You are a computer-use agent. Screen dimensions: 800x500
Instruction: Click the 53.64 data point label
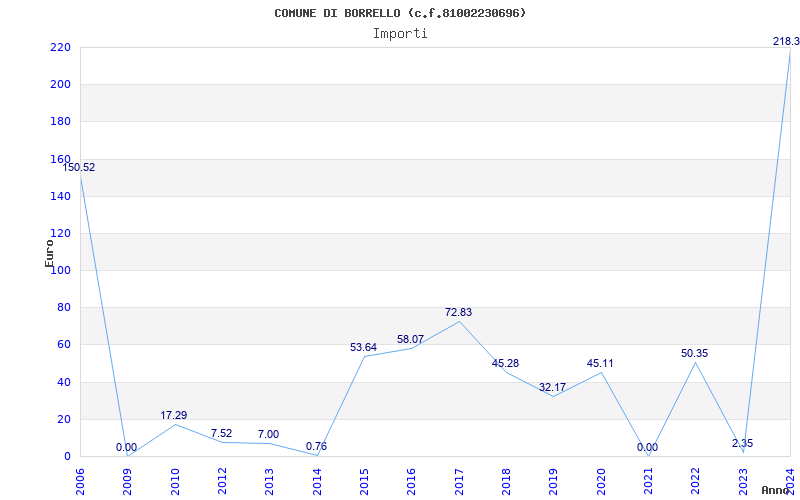[363, 347]
